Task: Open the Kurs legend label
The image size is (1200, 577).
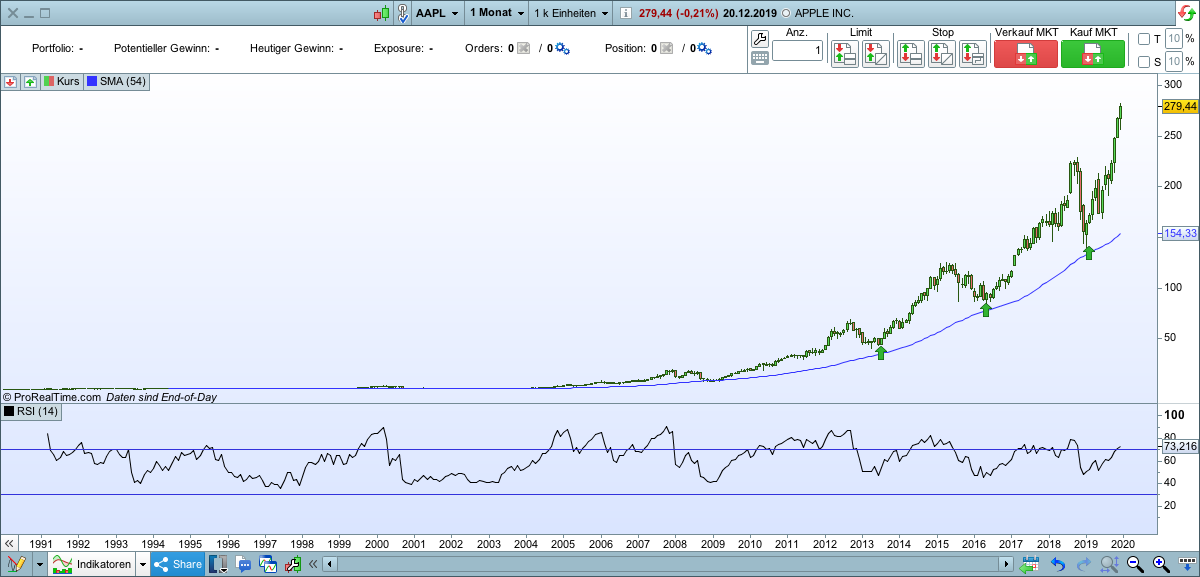Action: coord(61,81)
